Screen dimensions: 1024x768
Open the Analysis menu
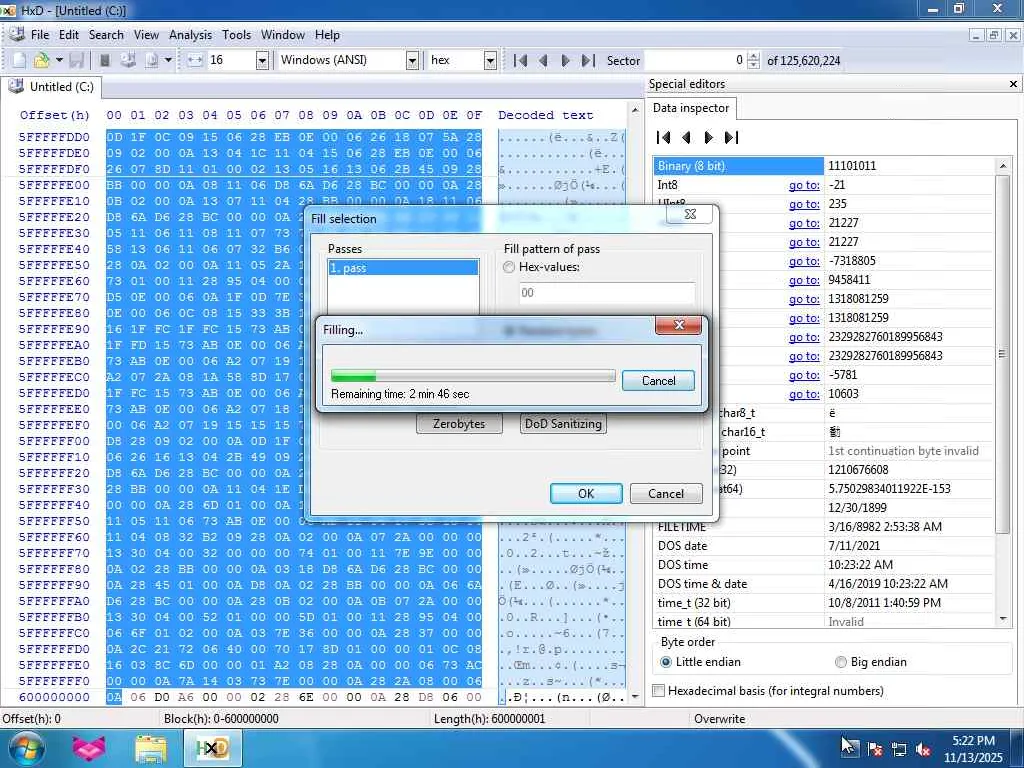click(x=190, y=35)
